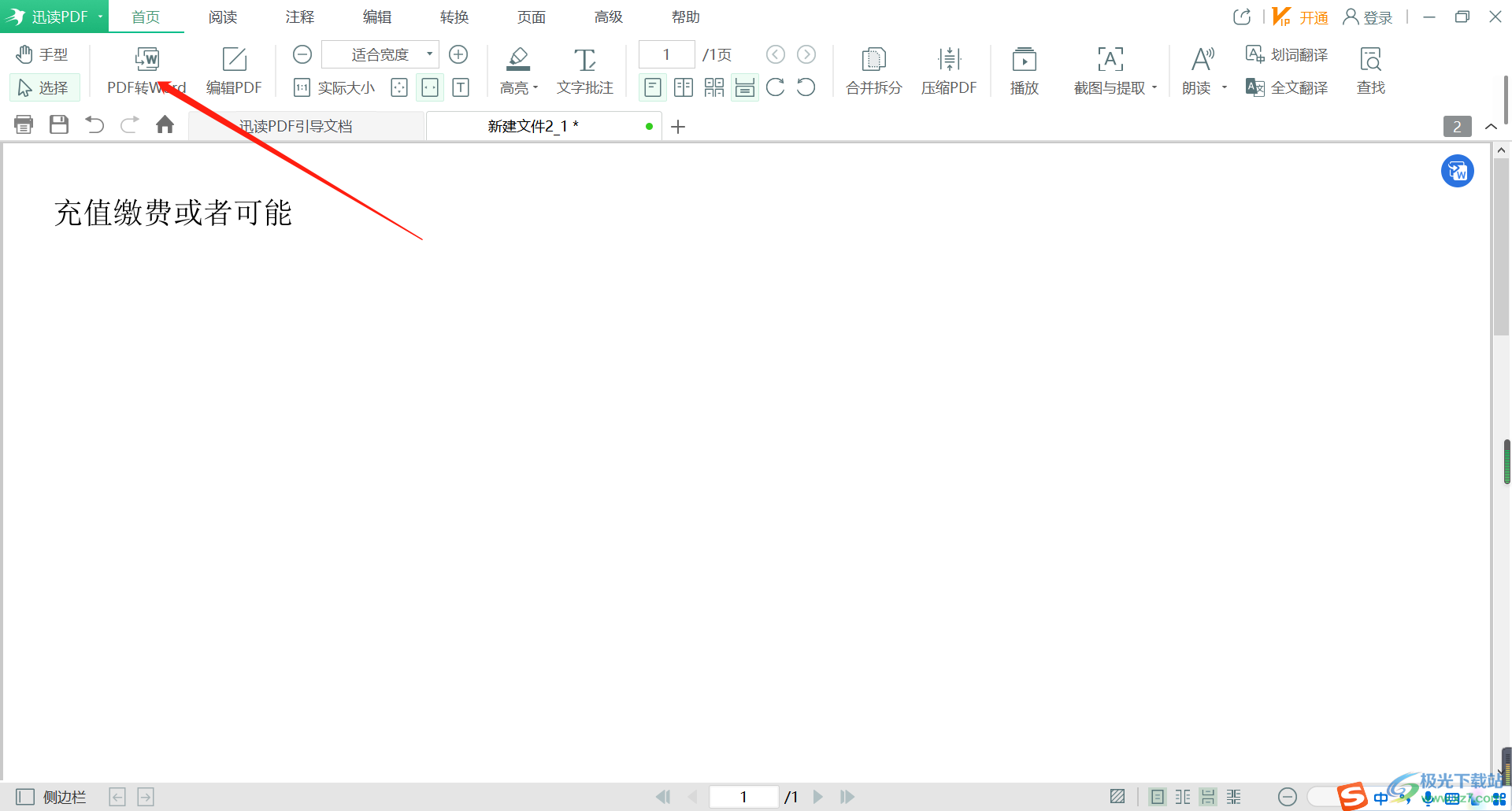Open the 页面 ribbon tab
Image resolution: width=1512 pixels, height=811 pixels.
click(x=532, y=17)
